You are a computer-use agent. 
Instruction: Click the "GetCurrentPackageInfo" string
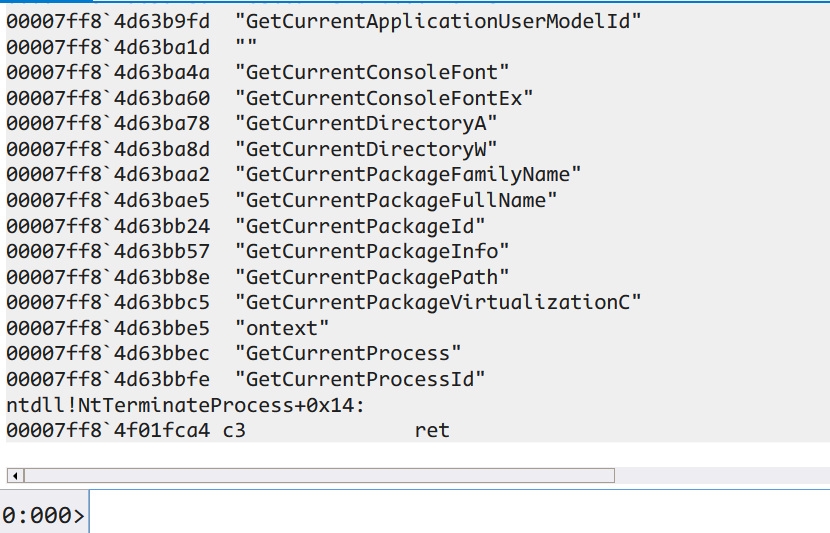[x=372, y=251]
